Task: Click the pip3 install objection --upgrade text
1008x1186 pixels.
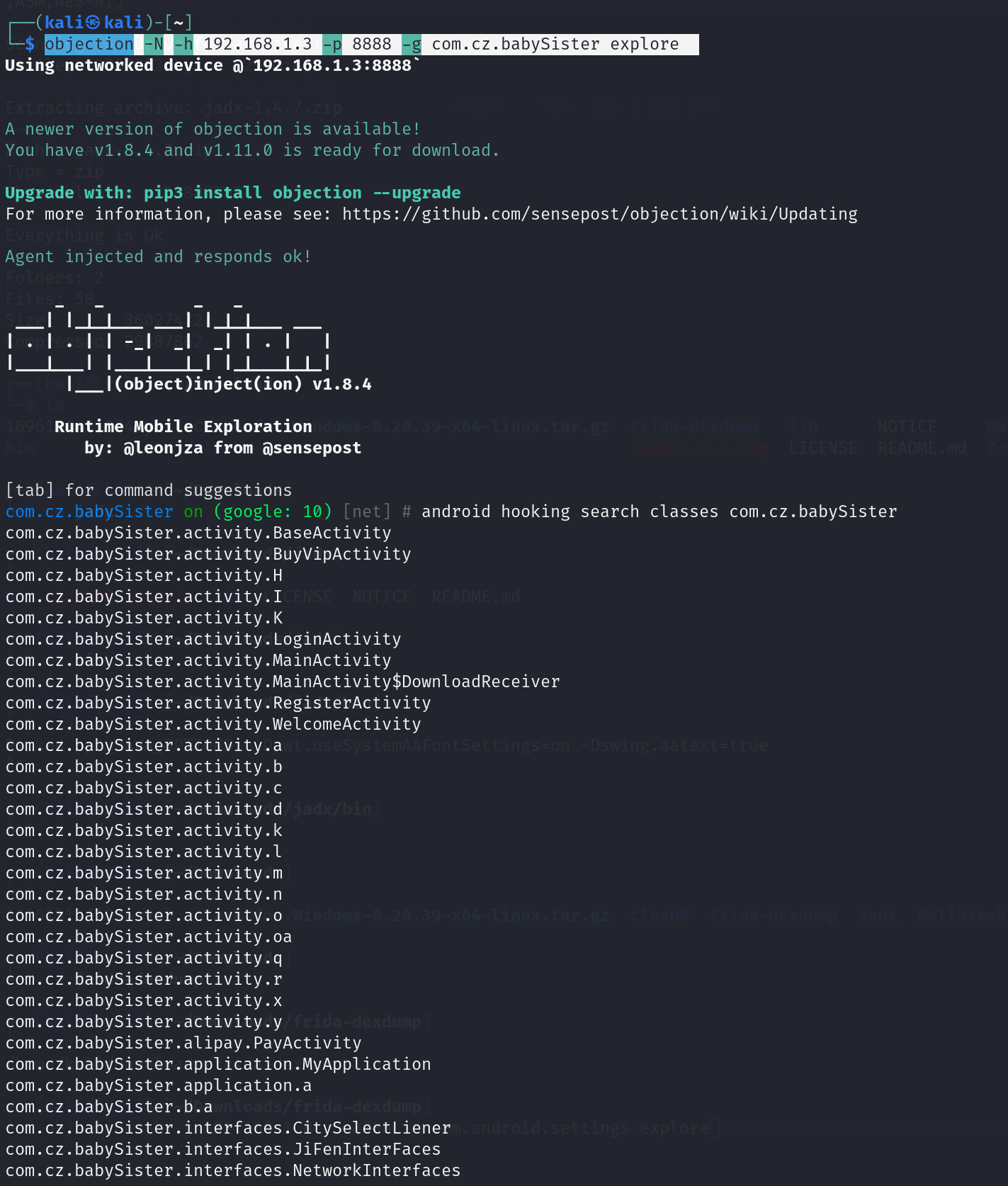Action: click(x=302, y=193)
